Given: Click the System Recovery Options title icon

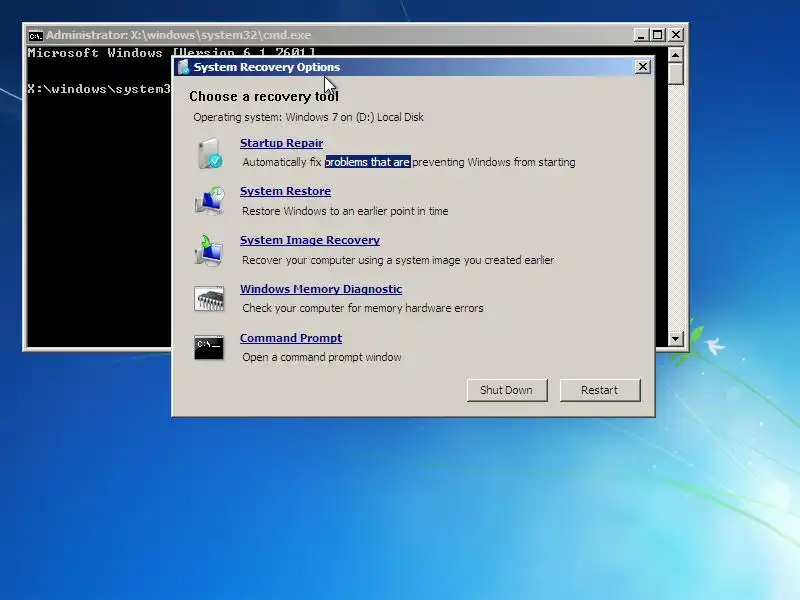Looking at the screenshot, I should pos(183,67).
